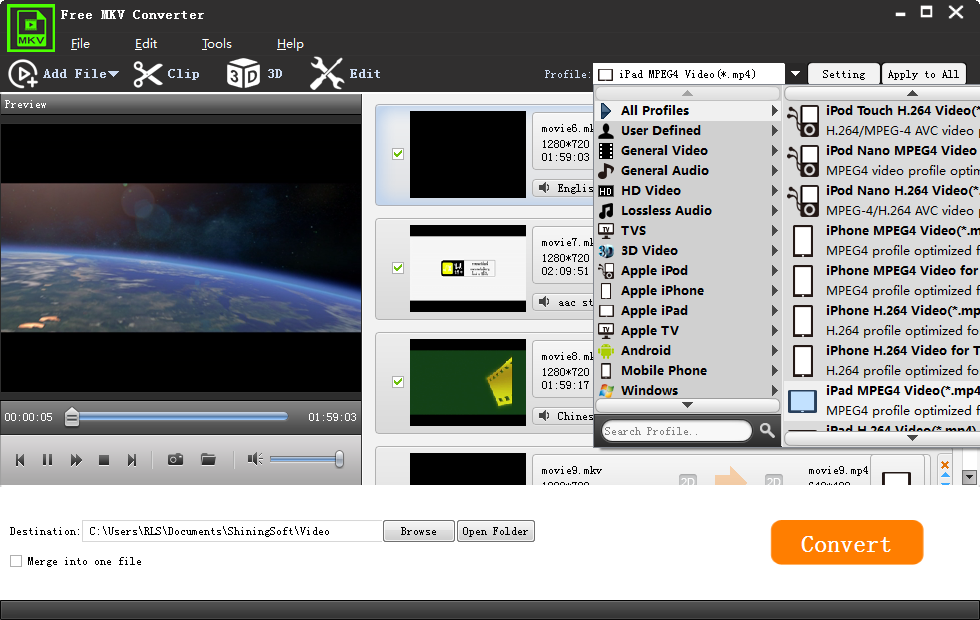Select iPod Nano H.264 Video profile icon

(804, 201)
